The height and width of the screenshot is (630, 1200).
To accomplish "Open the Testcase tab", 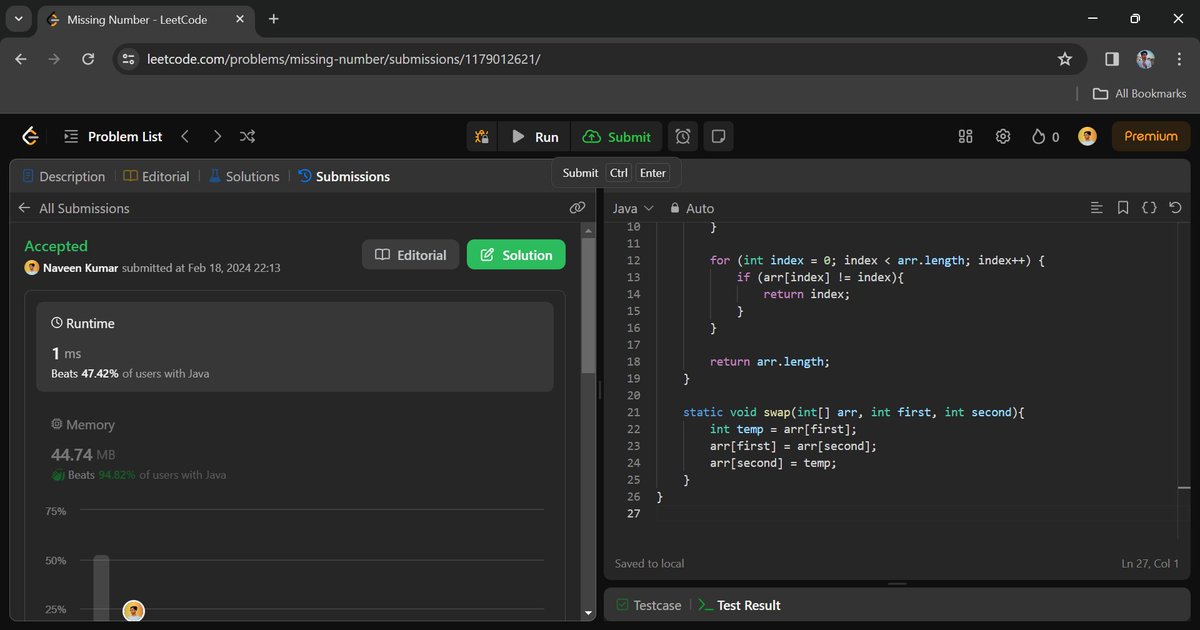I will click(x=649, y=605).
